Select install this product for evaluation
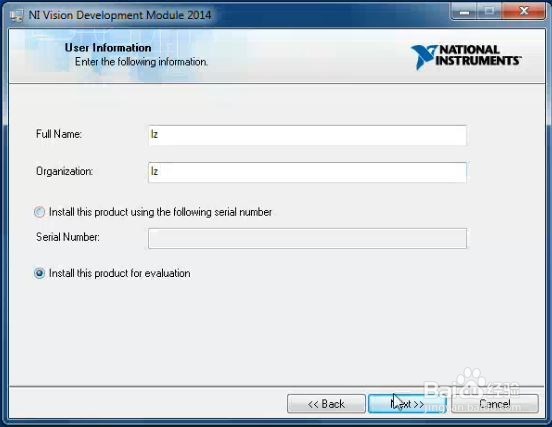552x427 pixels. (x=39, y=273)
